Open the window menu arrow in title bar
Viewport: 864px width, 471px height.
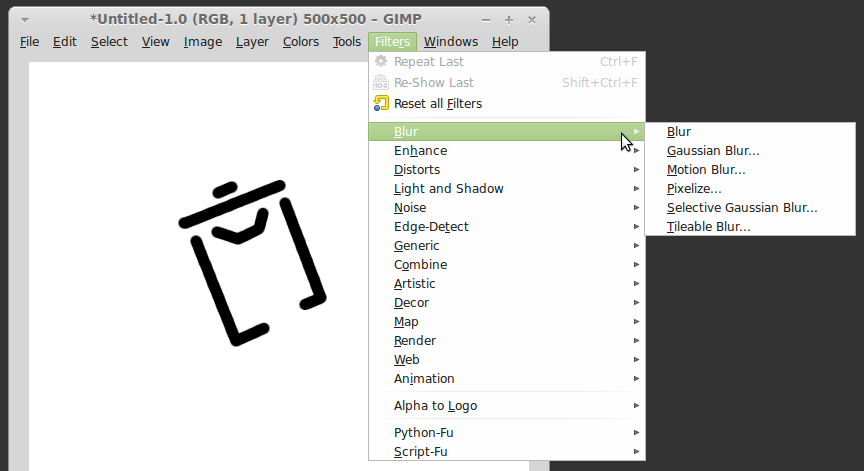tap(25, 20)
